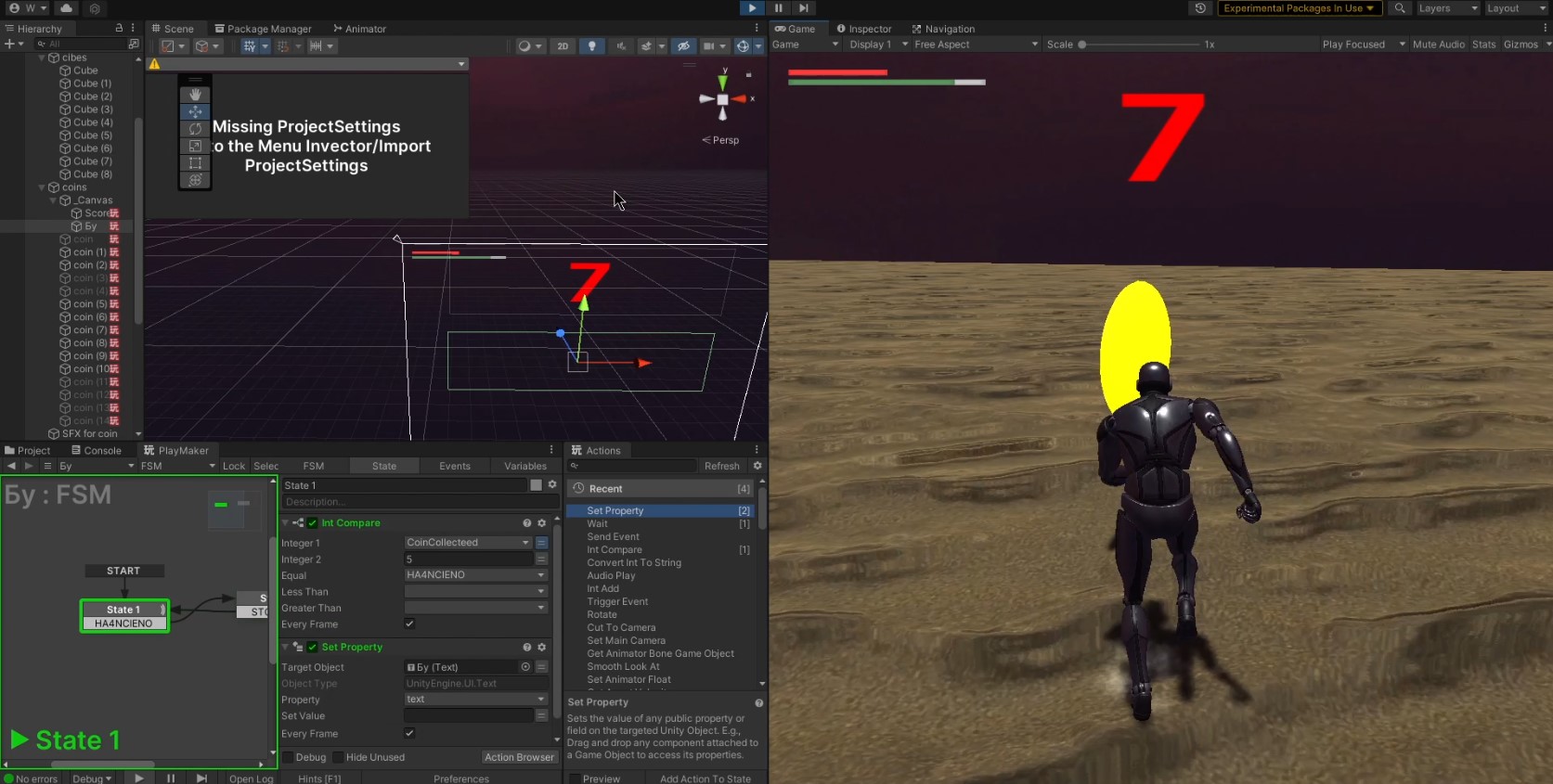The image size is (1553, 784).
Task: Click Int Compare action help icon
Action: (526, 523)
